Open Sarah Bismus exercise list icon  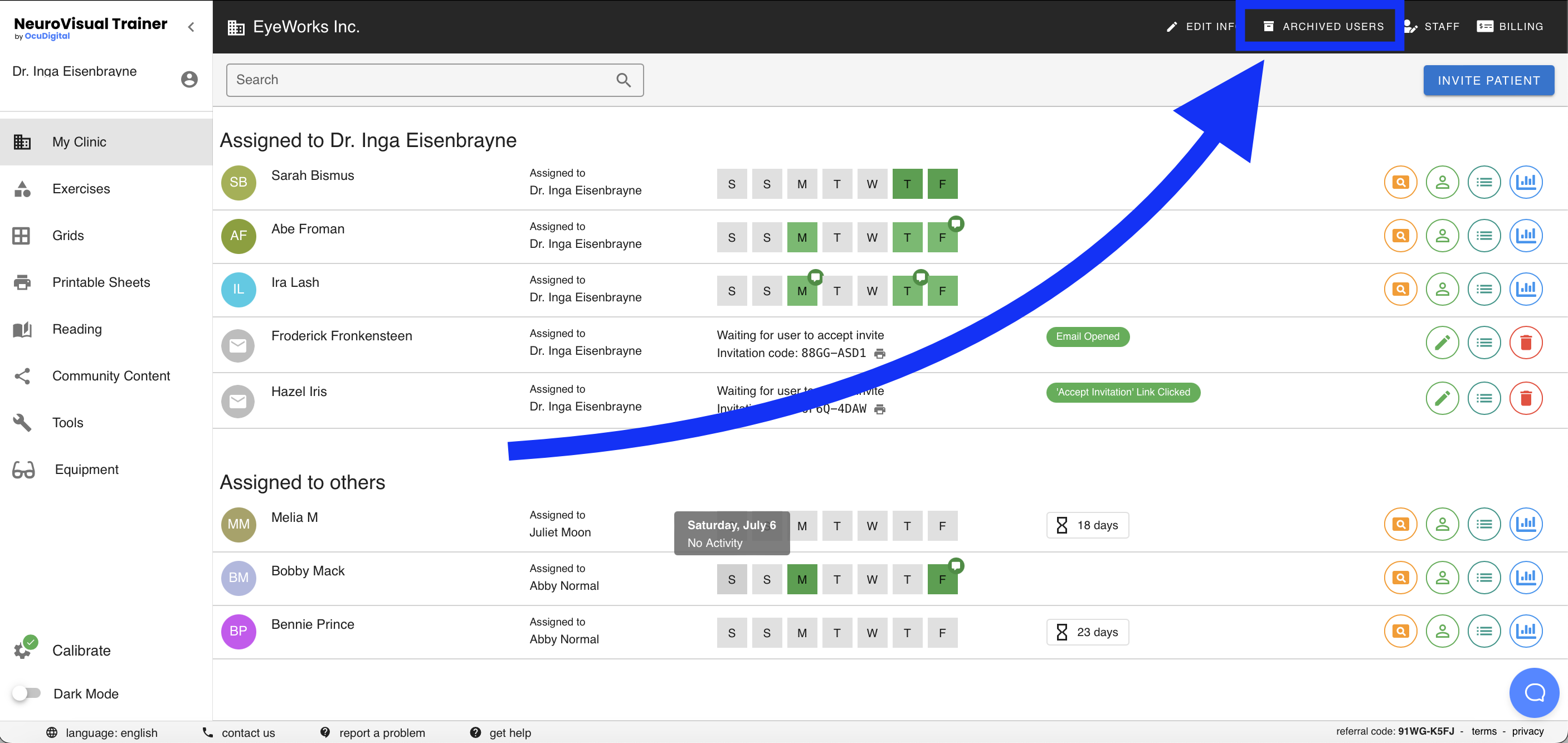(1484, 182)
